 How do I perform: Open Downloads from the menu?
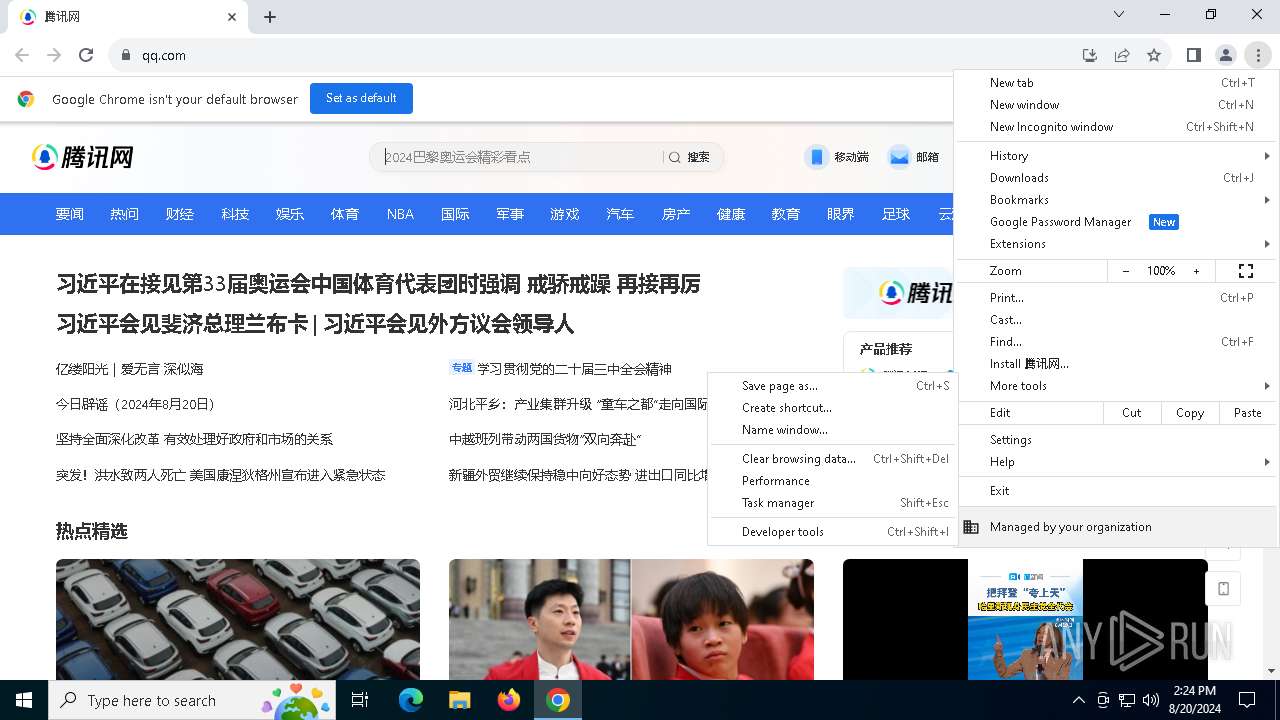(x=1117, y=178)
